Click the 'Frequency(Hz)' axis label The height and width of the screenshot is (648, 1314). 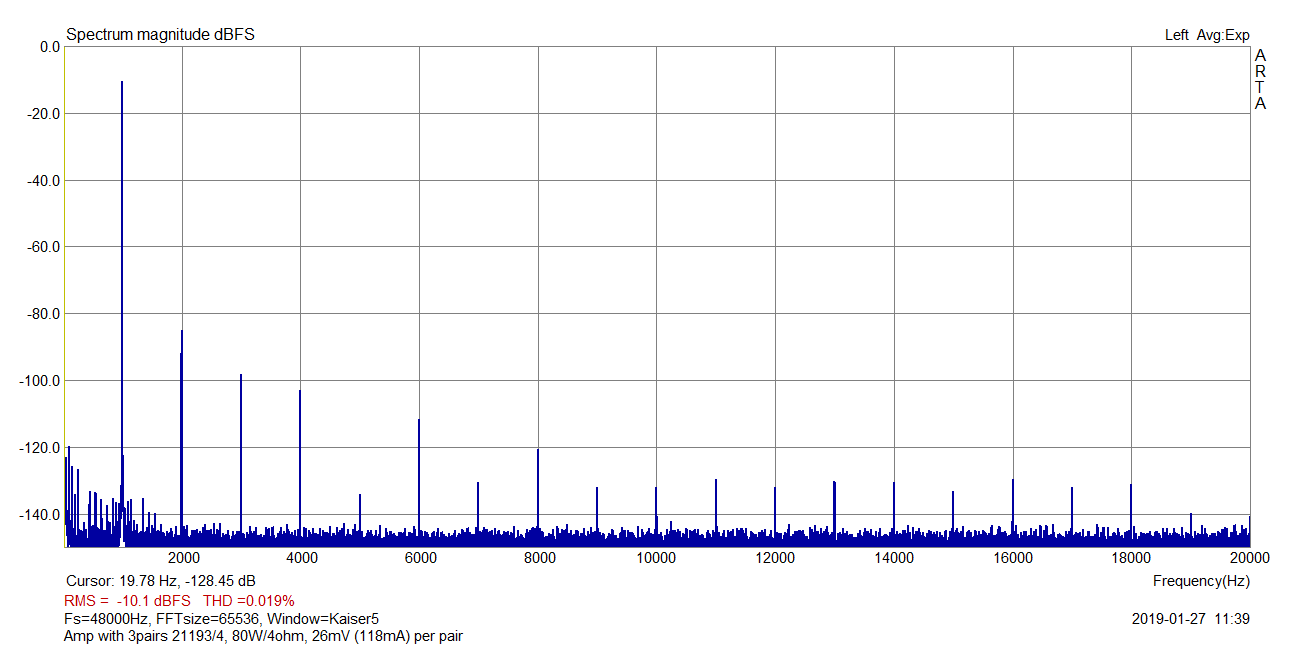click(x=1201, y=581)
